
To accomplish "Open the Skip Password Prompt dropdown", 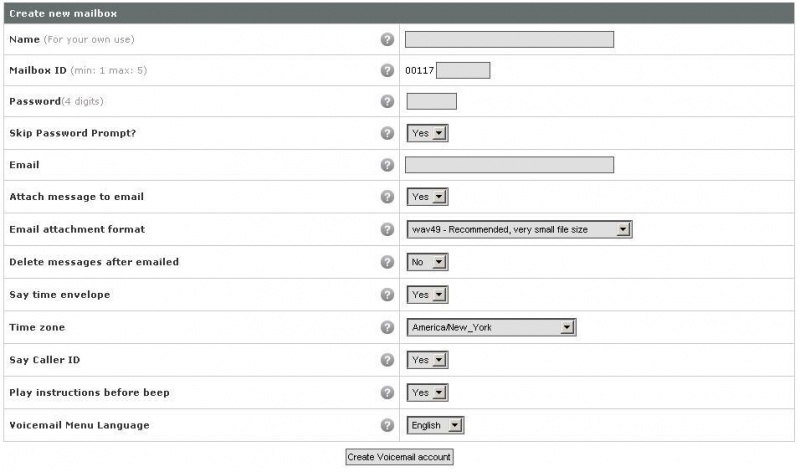I will tap(428, 133).
